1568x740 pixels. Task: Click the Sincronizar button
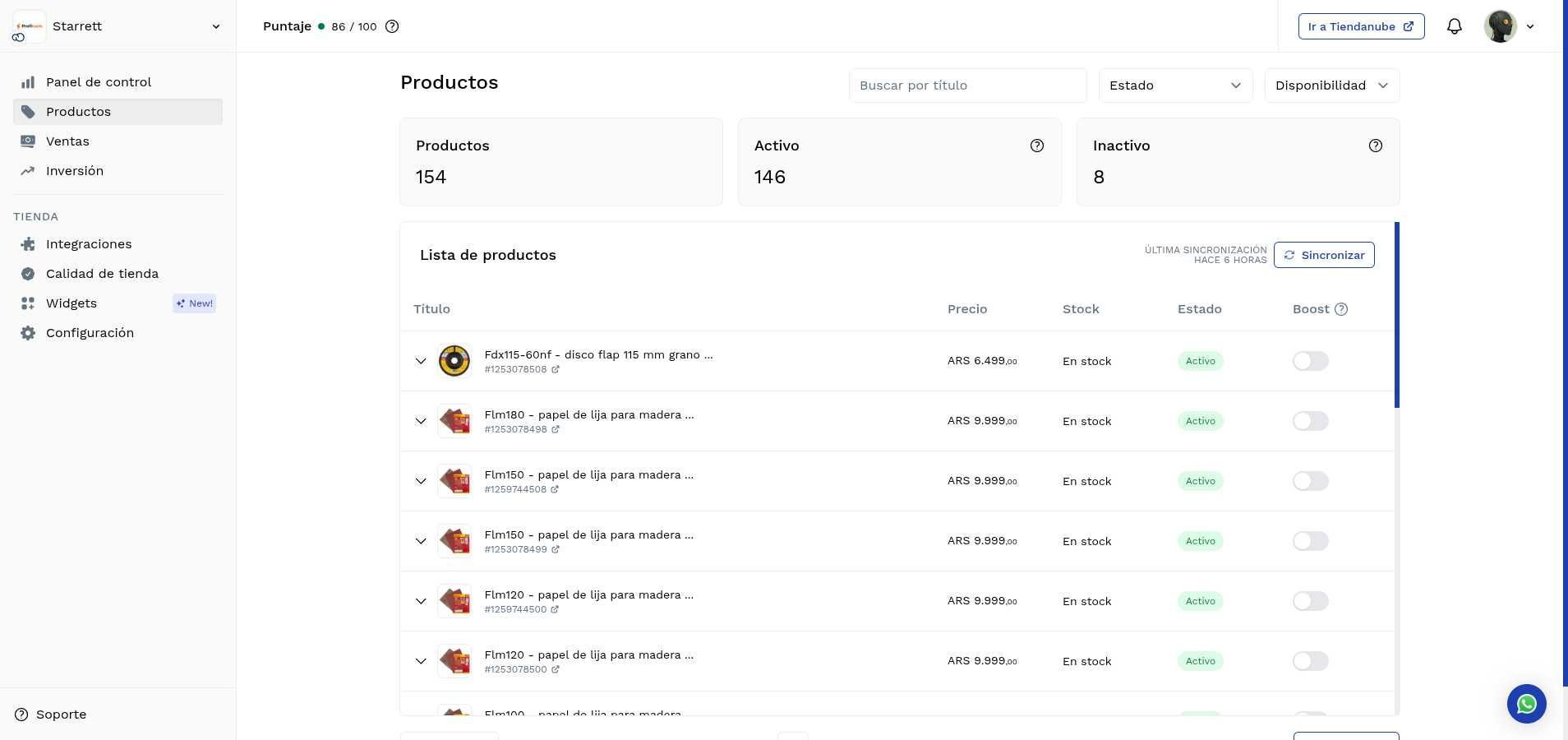[1323, 255]
